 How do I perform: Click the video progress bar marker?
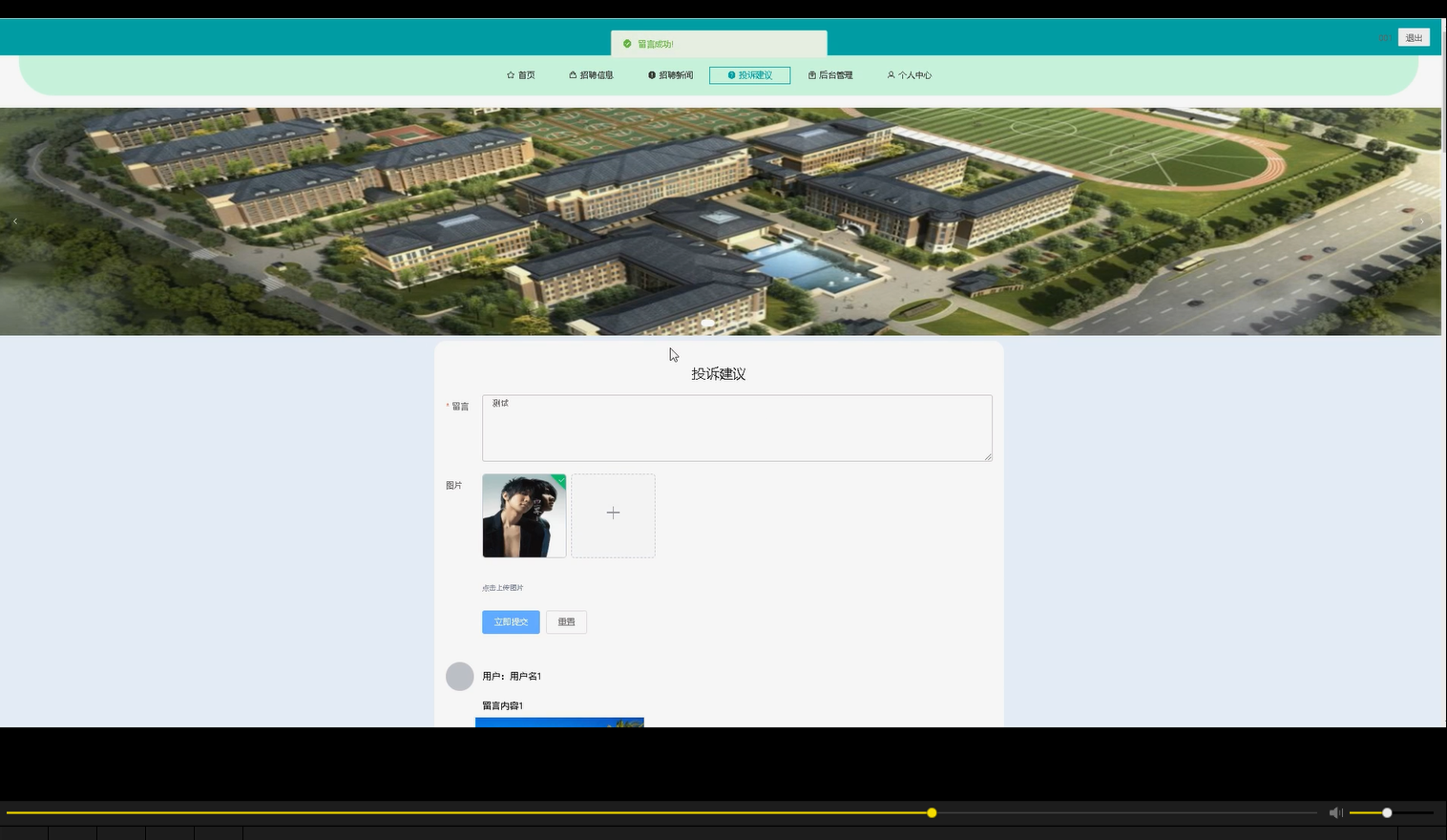point(932,812)
